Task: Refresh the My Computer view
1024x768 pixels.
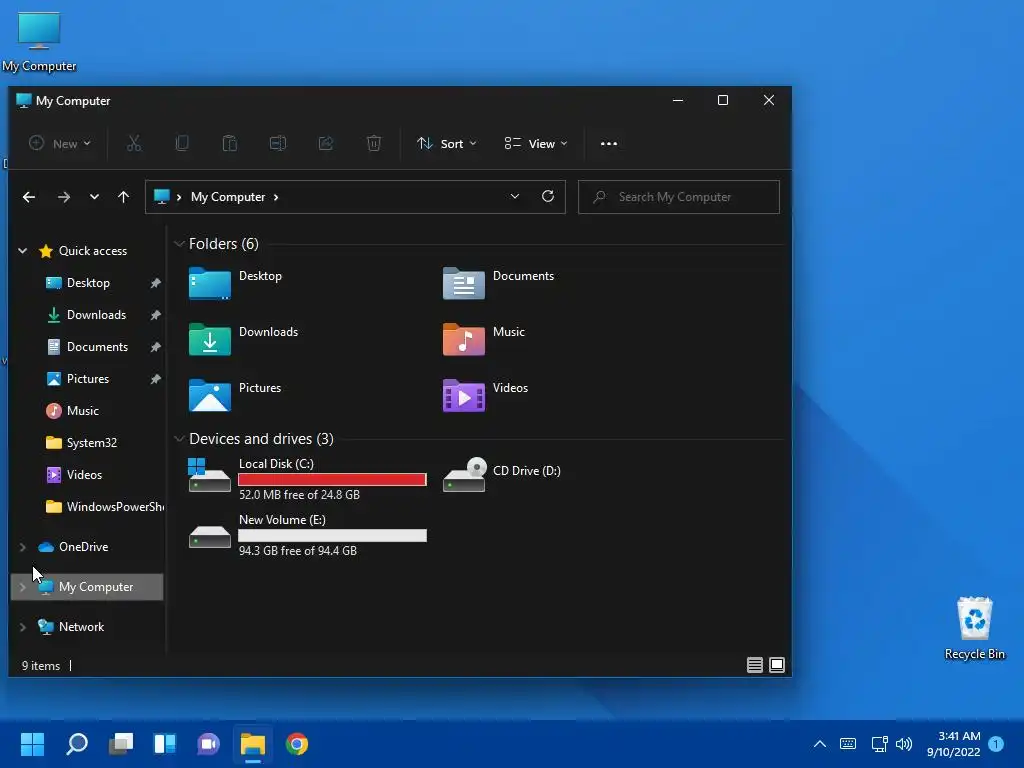Action: click(x=548, y=197)
